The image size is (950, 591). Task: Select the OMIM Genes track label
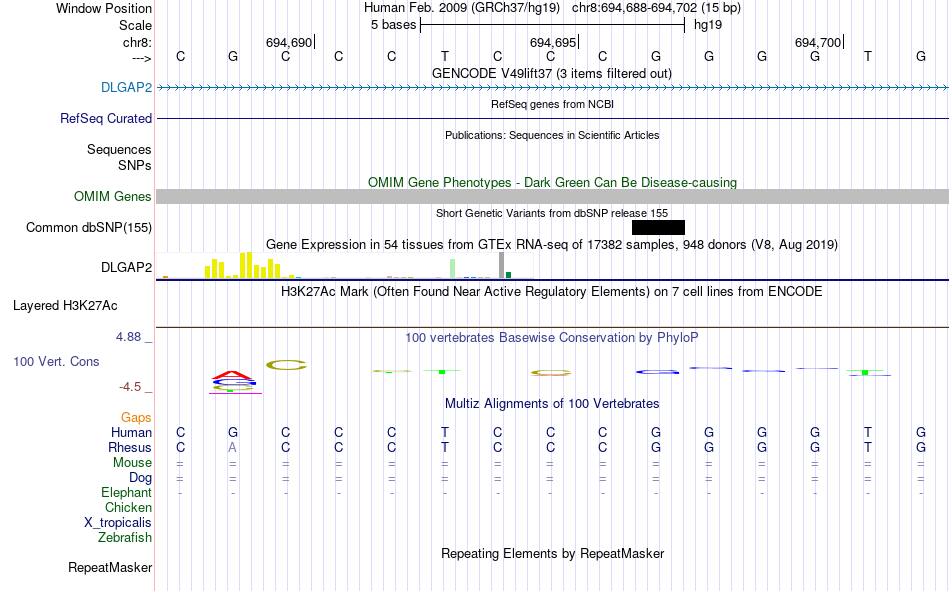click(x=113, y=196)
